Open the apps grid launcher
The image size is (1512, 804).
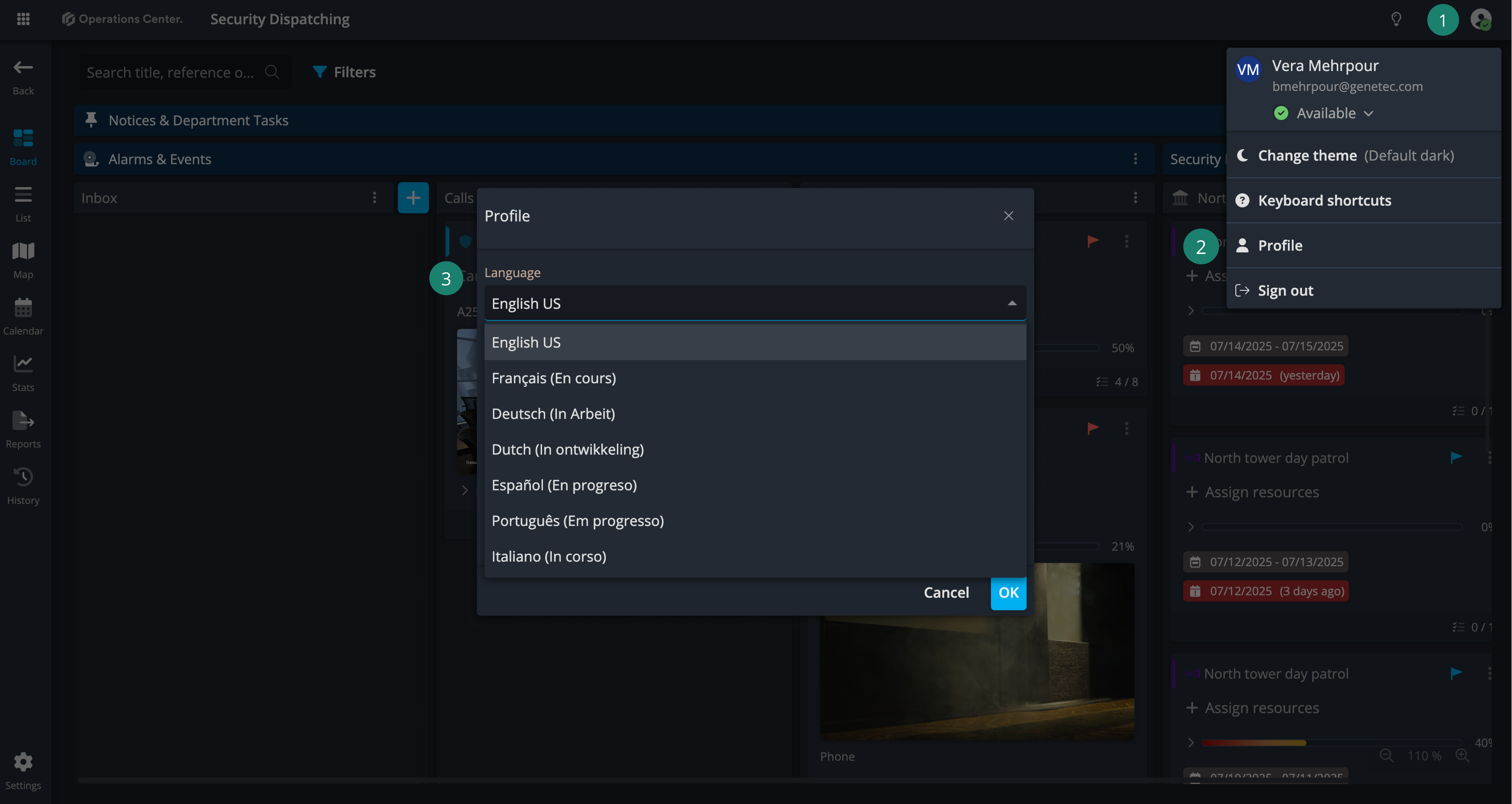point(23,19)
